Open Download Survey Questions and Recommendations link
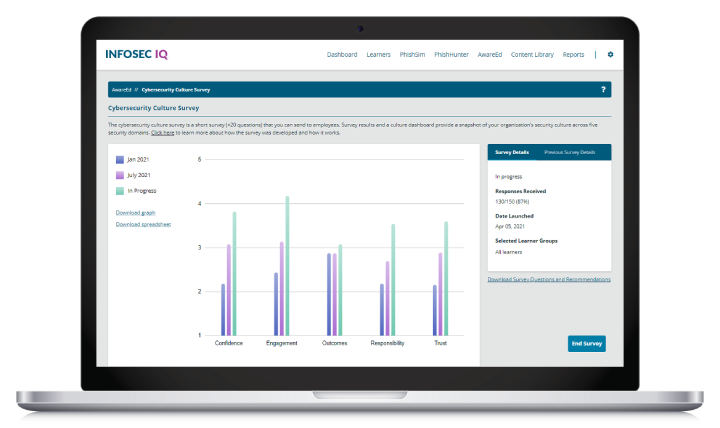720x428 pixels. point(549,279)
